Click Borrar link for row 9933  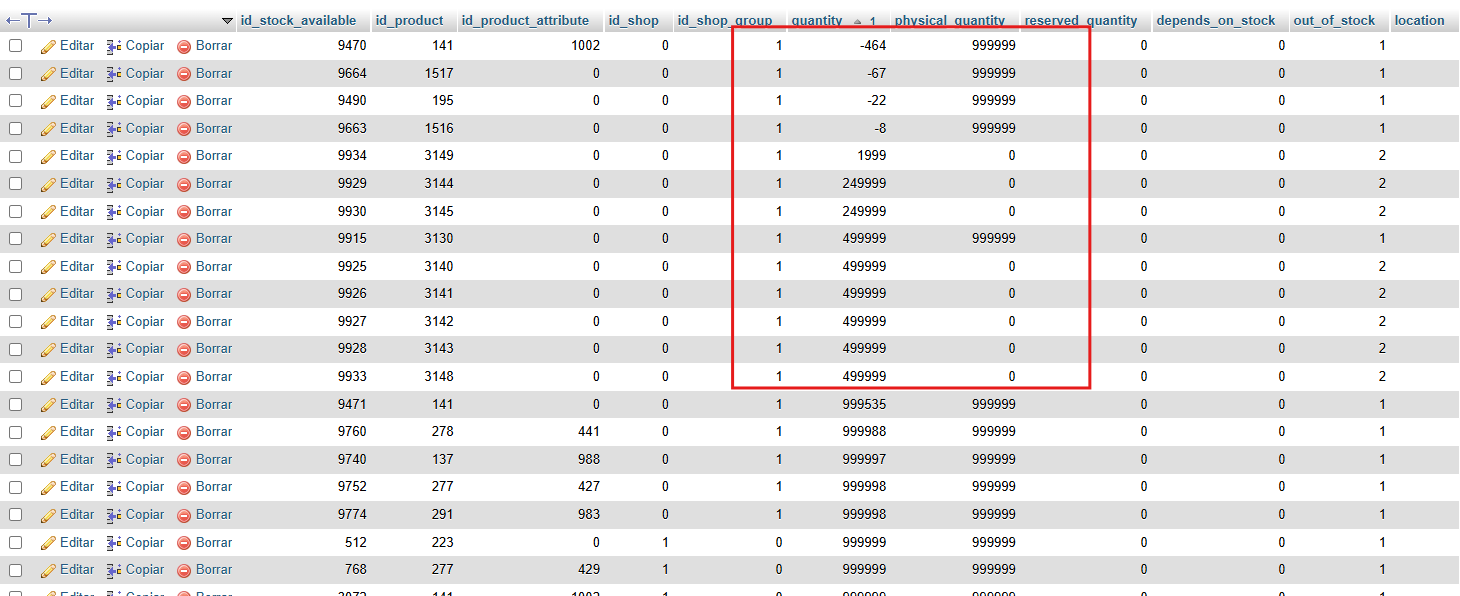point(214,377)
